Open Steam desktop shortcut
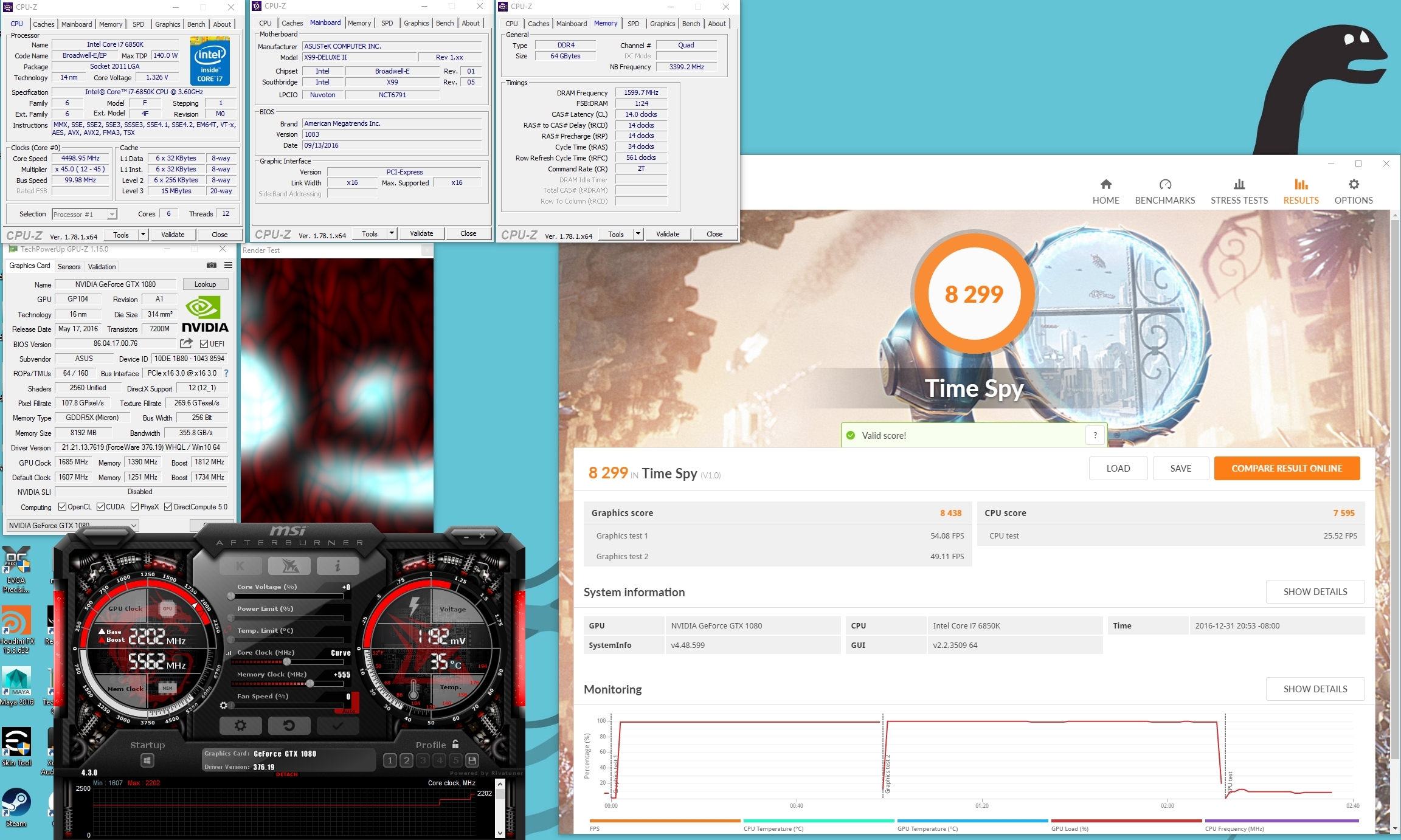This screenshot has height=840, width=1401. (16, 807)
